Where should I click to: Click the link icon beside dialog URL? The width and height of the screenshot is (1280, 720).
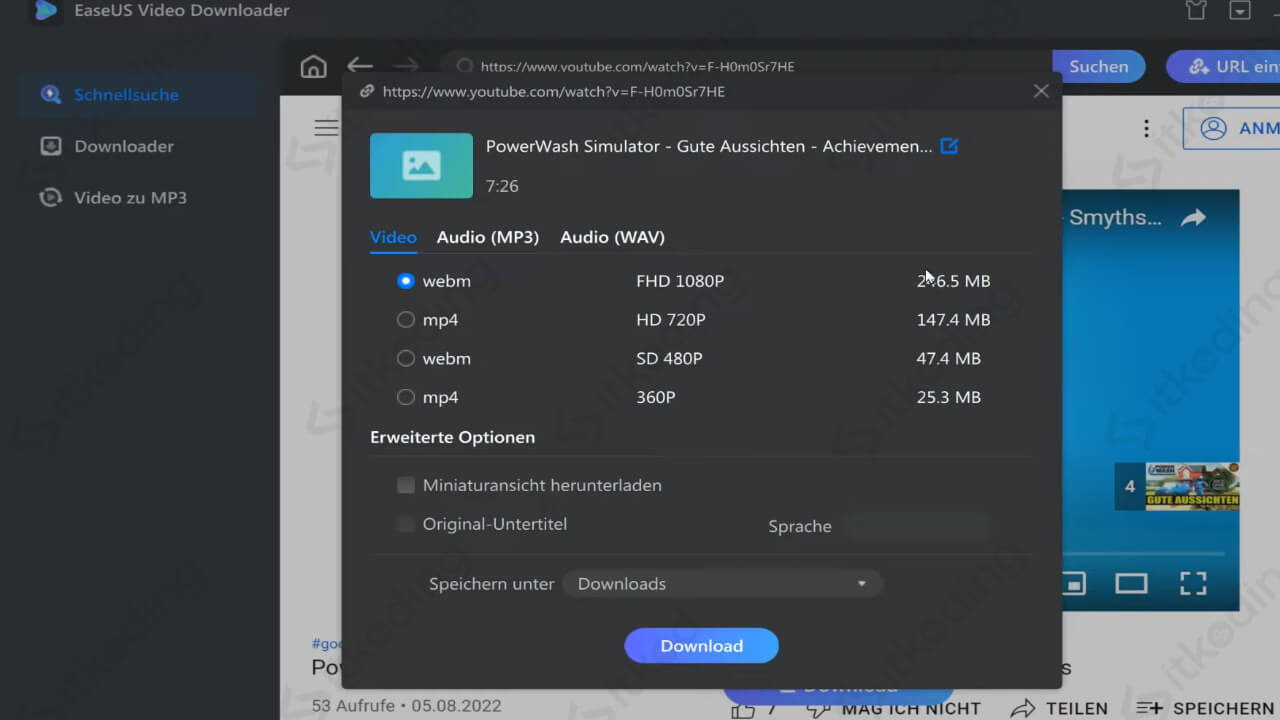coord(367,91)
